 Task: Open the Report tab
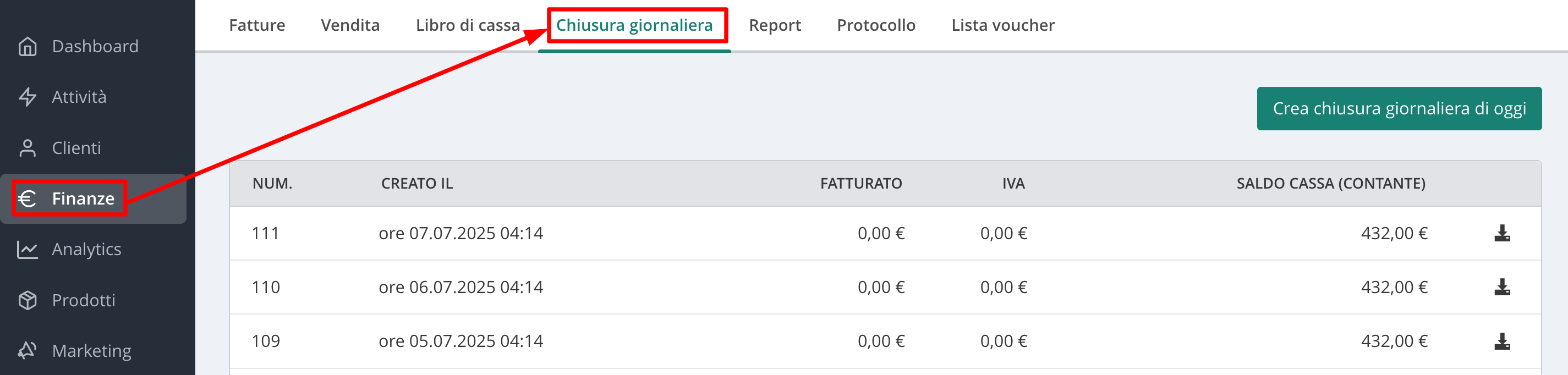(x=775, y=25)
